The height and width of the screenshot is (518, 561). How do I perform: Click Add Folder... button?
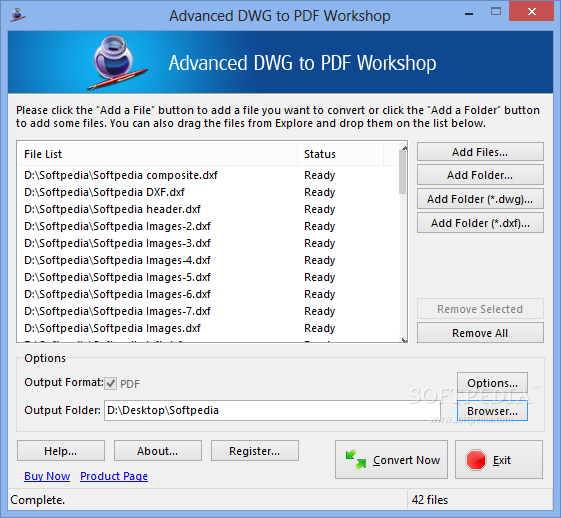click(480, 175)
